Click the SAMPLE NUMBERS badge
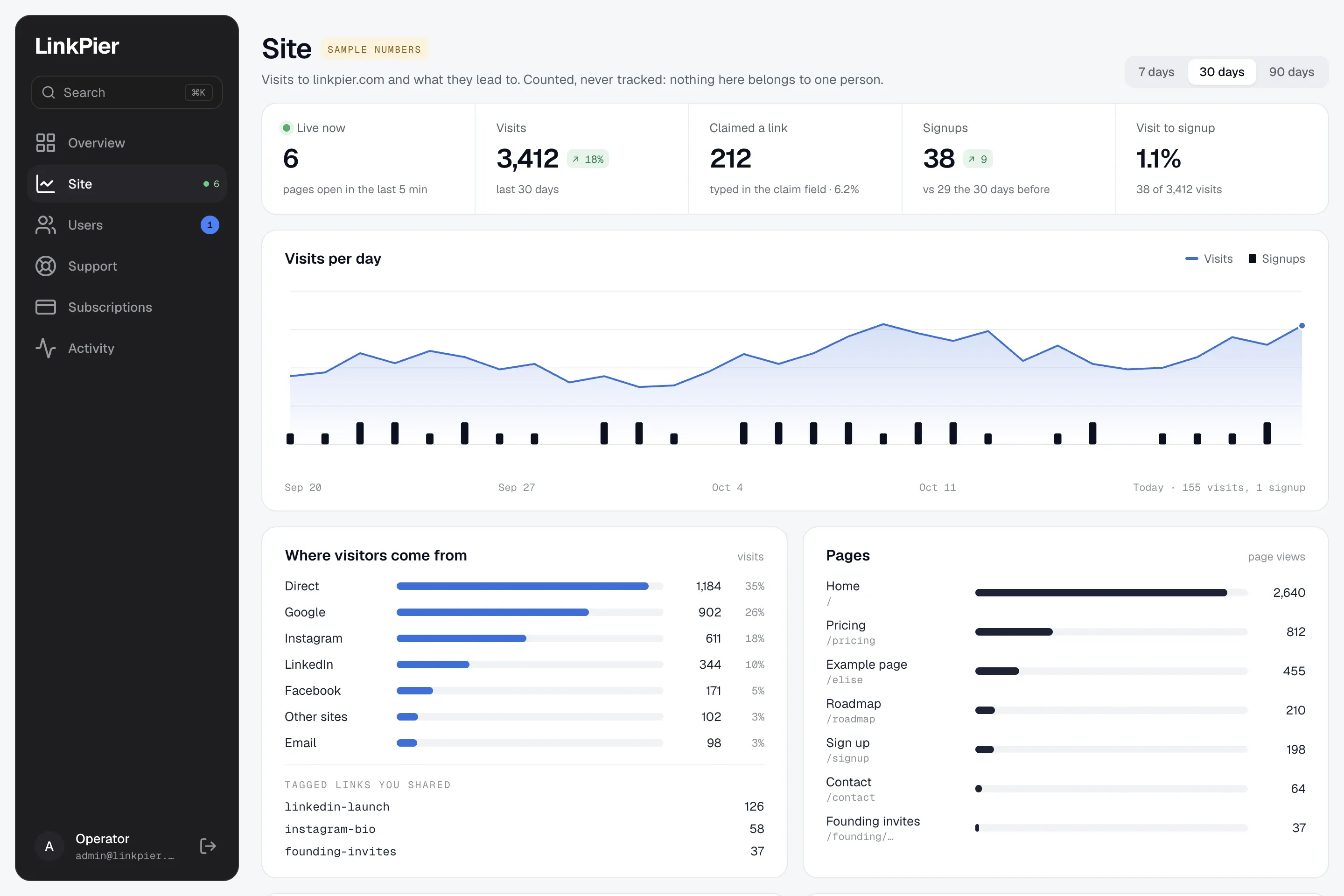The height and width of the screenshot is (896, 1344). pos(374,49)
